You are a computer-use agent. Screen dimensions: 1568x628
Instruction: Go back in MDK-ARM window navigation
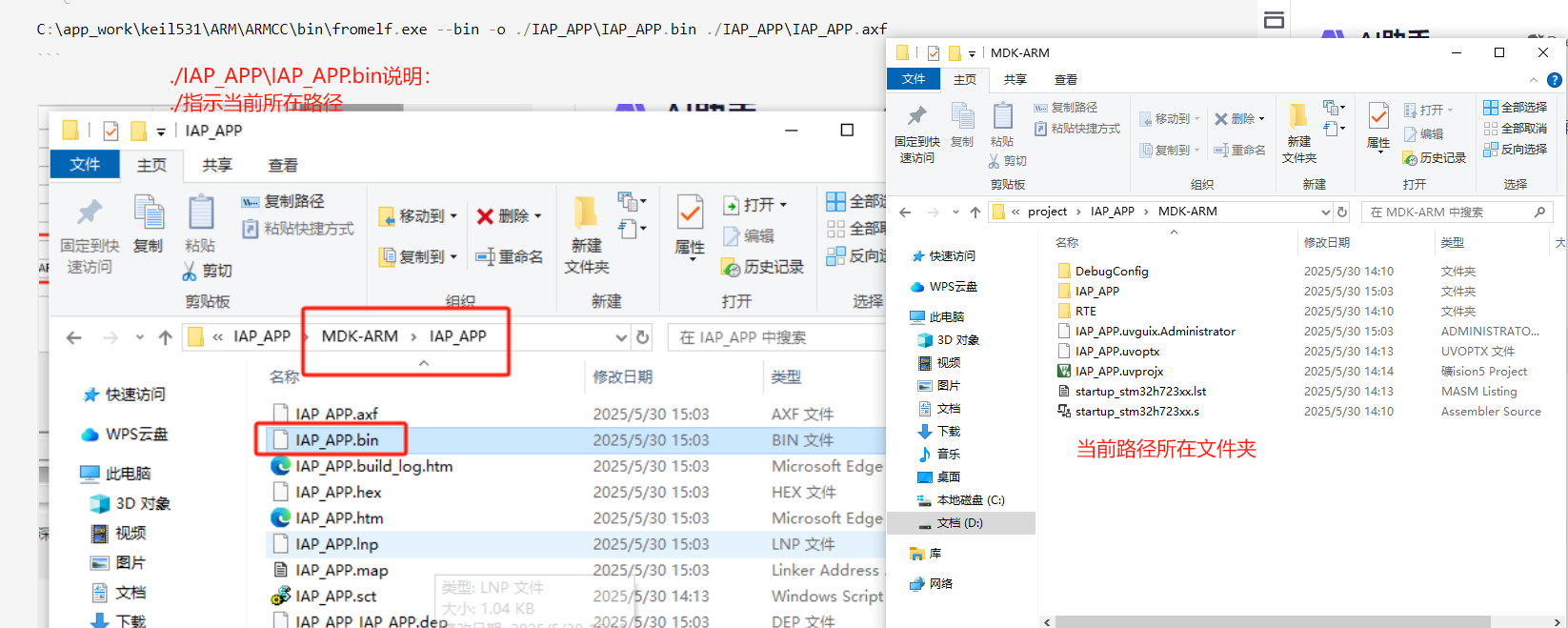click(905, 212)
